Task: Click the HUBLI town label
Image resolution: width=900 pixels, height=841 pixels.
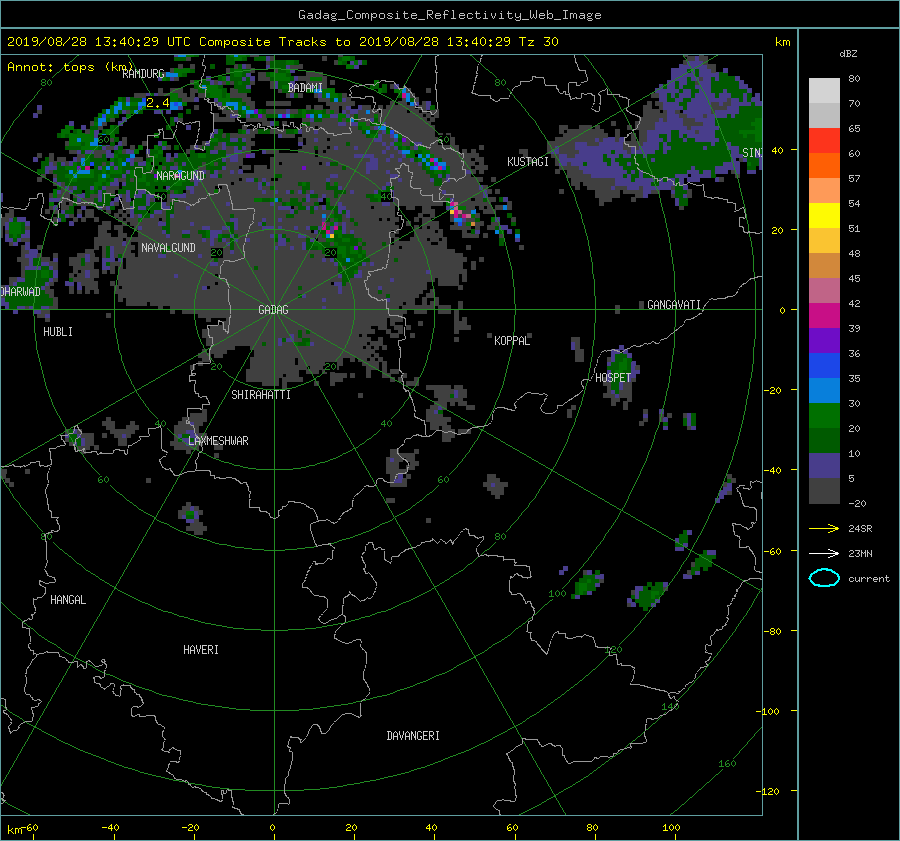Action: pyautogui.click(x=58, y=332)
